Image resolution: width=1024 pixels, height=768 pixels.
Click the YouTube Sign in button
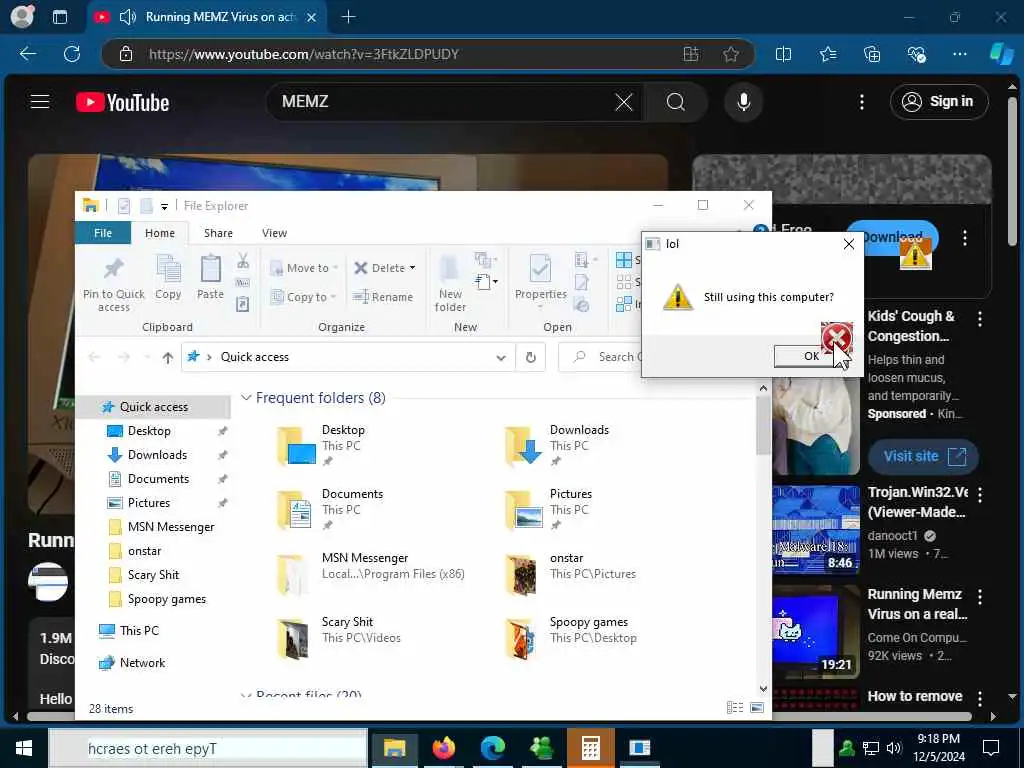coord(938,102)
